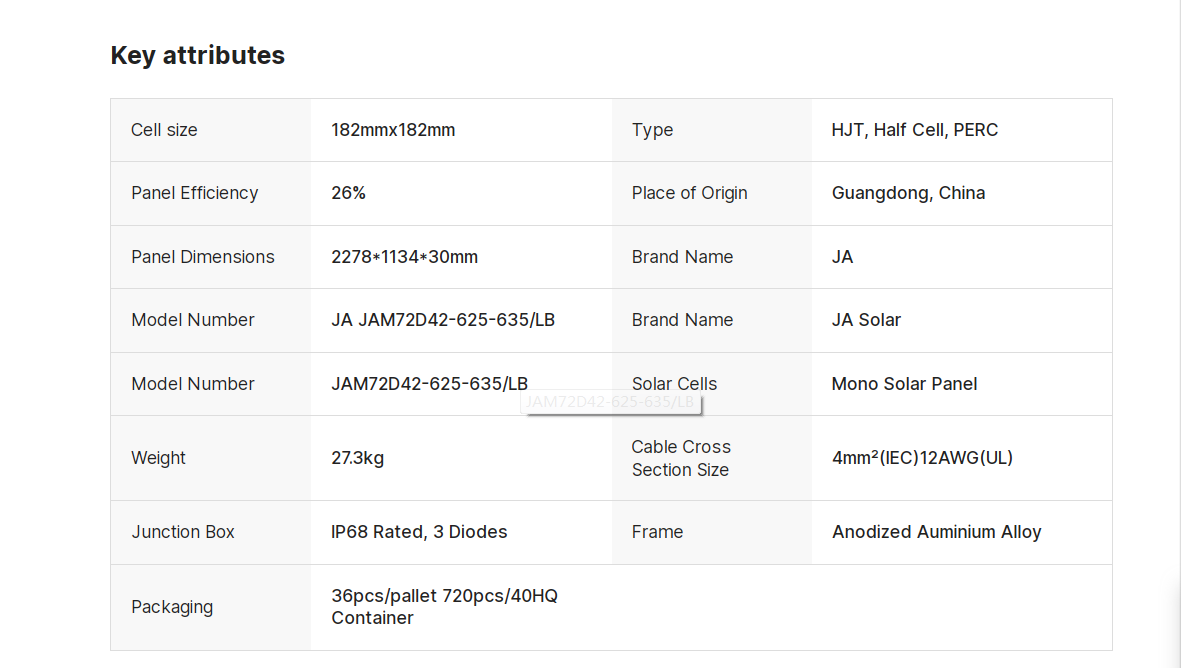This screenshot has height=668, width=1181.
Task: Click the 4mm²(IEC)12AWG(UL) value
Action: (x=922, y=458)
